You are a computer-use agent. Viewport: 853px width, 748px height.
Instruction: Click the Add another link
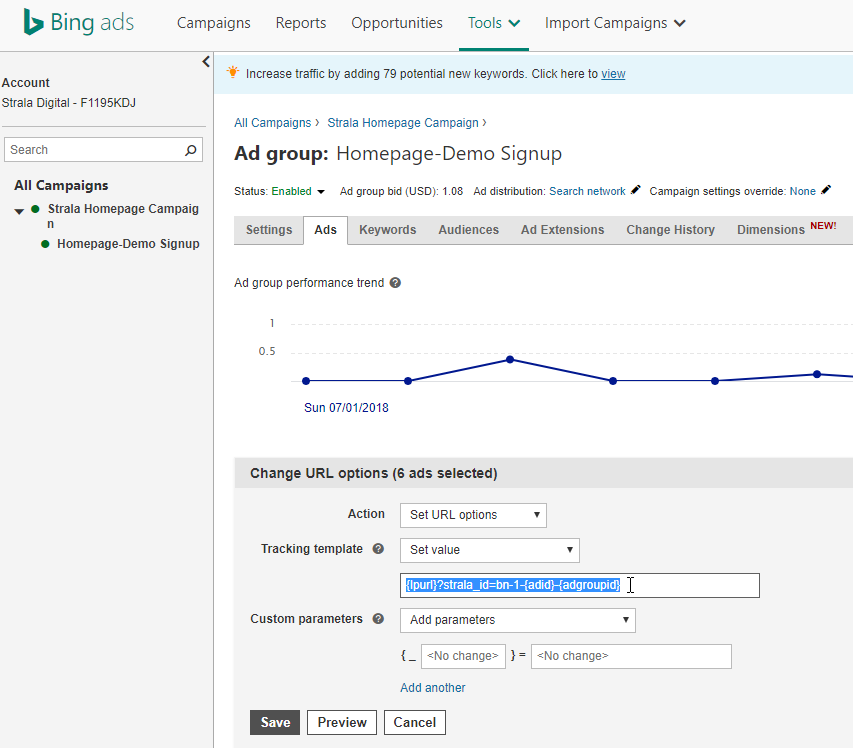click(433, 688)
